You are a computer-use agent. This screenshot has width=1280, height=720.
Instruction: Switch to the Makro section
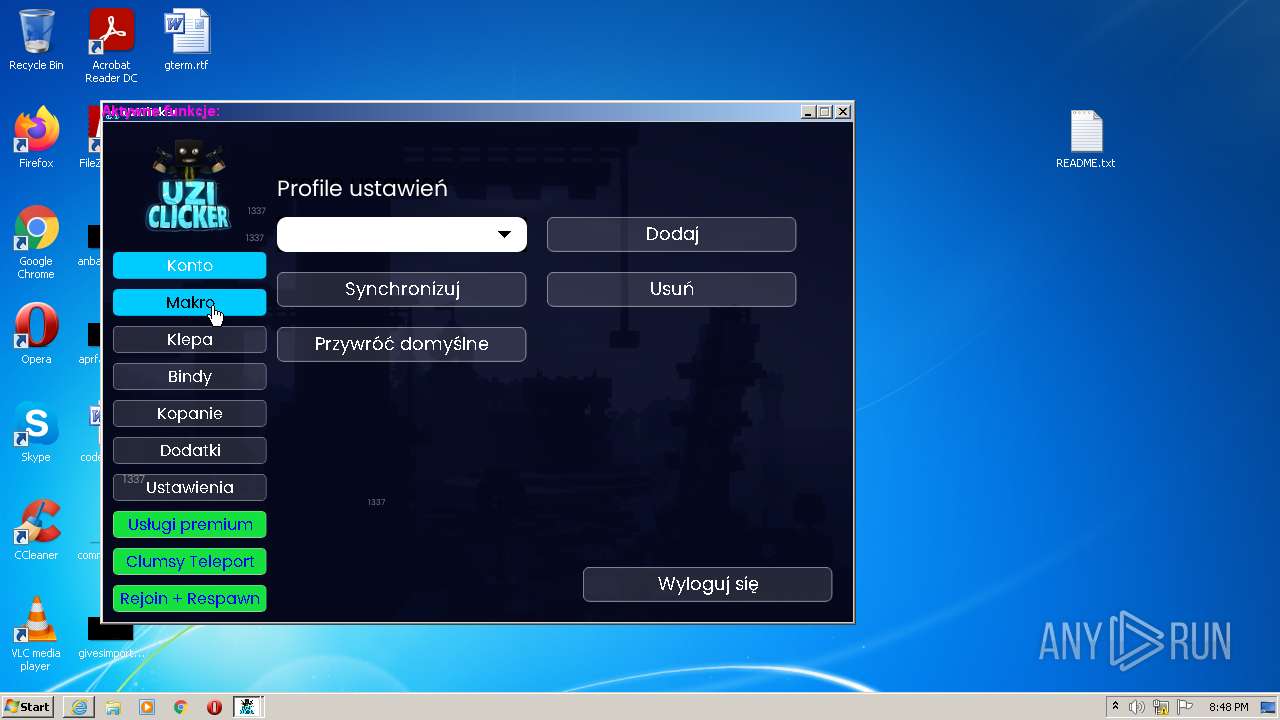[x=190, y=302]
